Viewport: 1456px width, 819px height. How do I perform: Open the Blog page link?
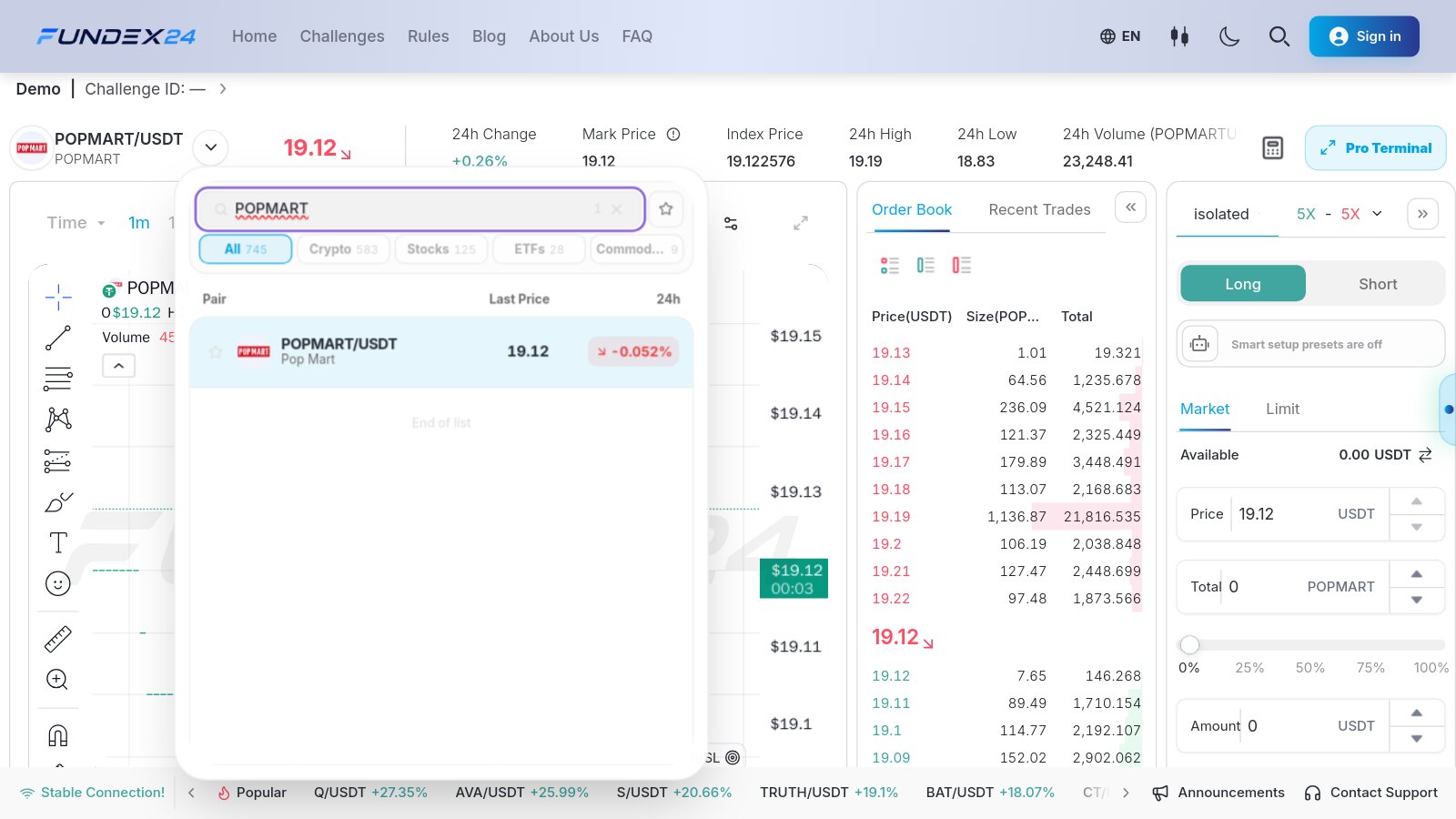[489, 36]
